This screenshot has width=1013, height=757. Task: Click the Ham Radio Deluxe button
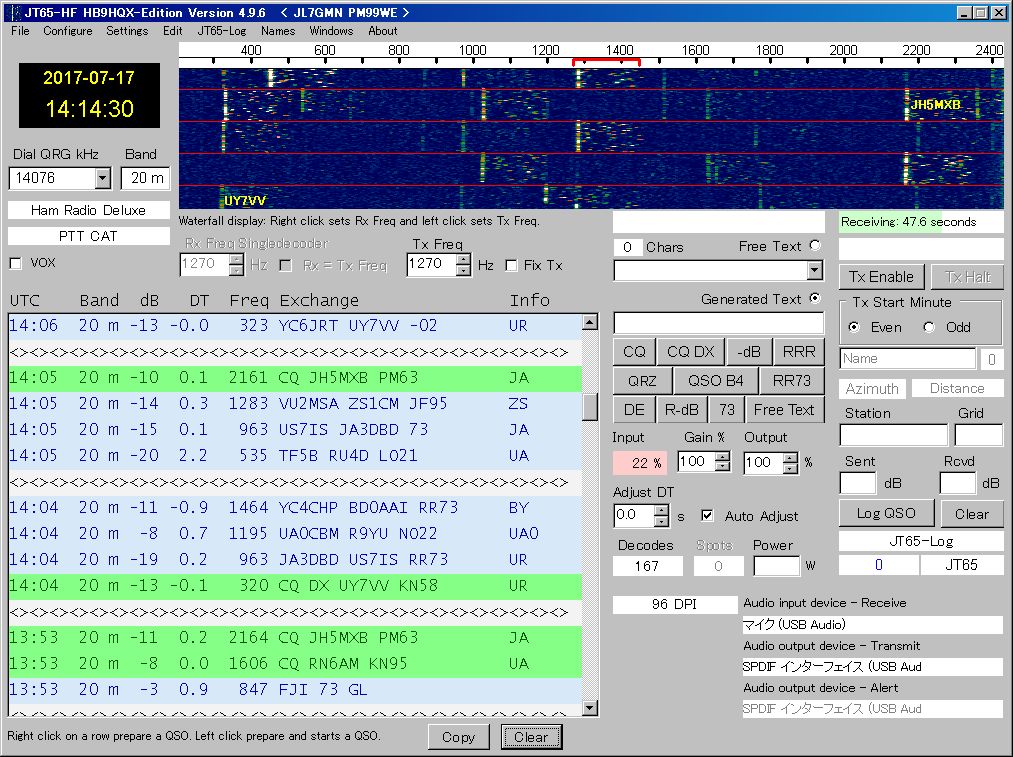(x=89, y=210)
